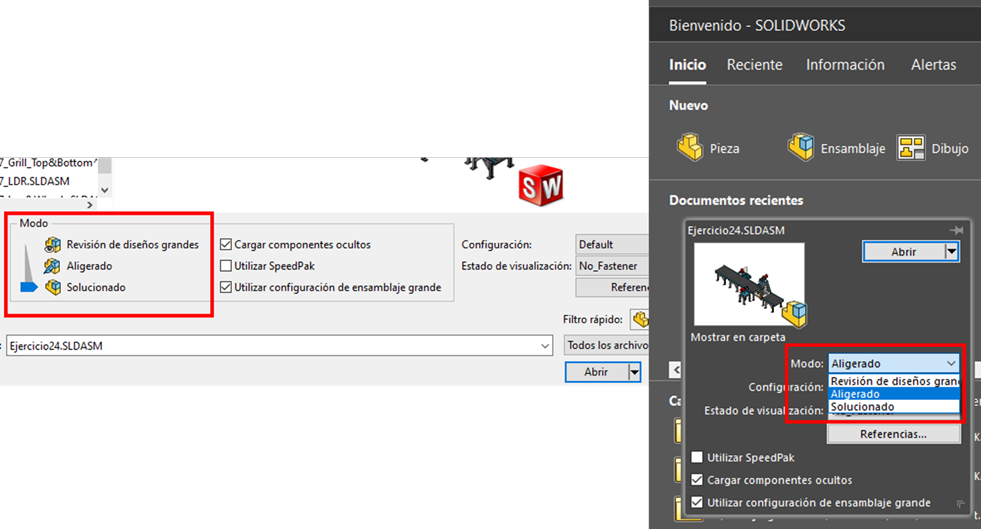981x529 pixels.
Task: Click the blue mode slider pointer
Action: pos(29,287)
